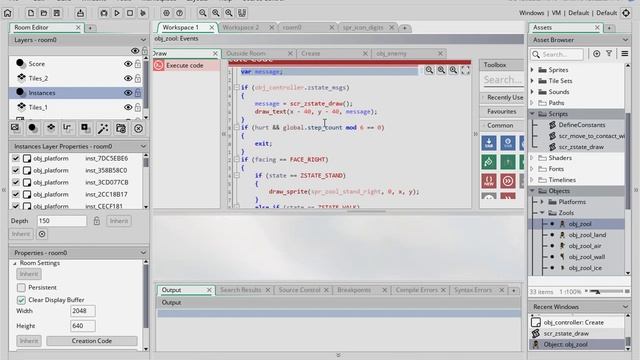Screen dimensions: 640x360
Task: Open the Asset Browser filter icon
Action: click(609, 53)
